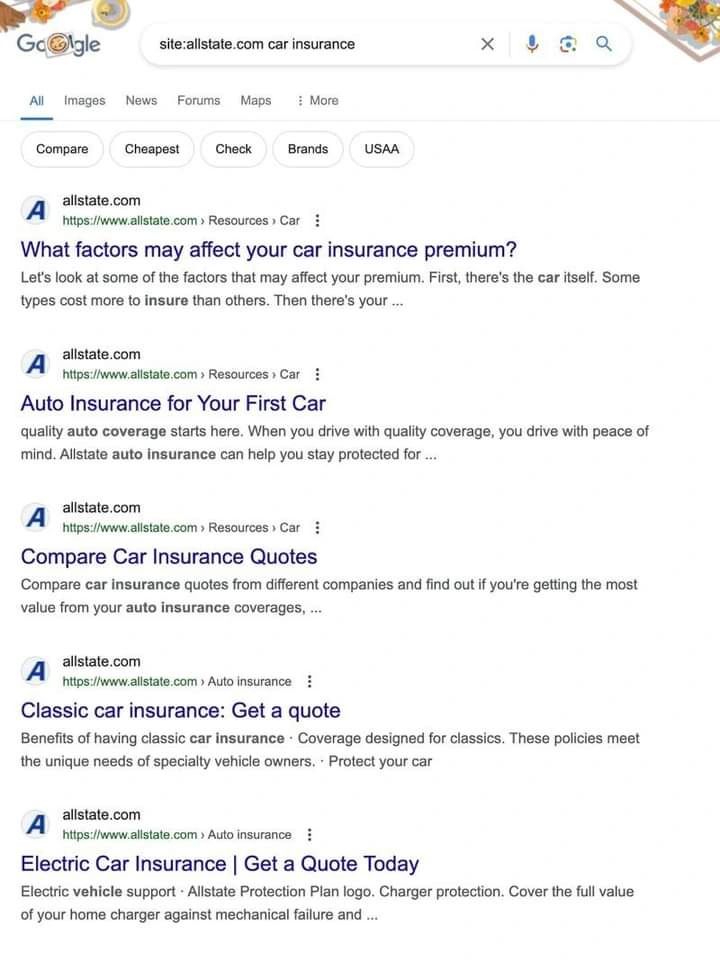Open the 'Electric Car Insurance | Get a Quote Today' result
Screen dimensions: 720x961
(219, 864)
